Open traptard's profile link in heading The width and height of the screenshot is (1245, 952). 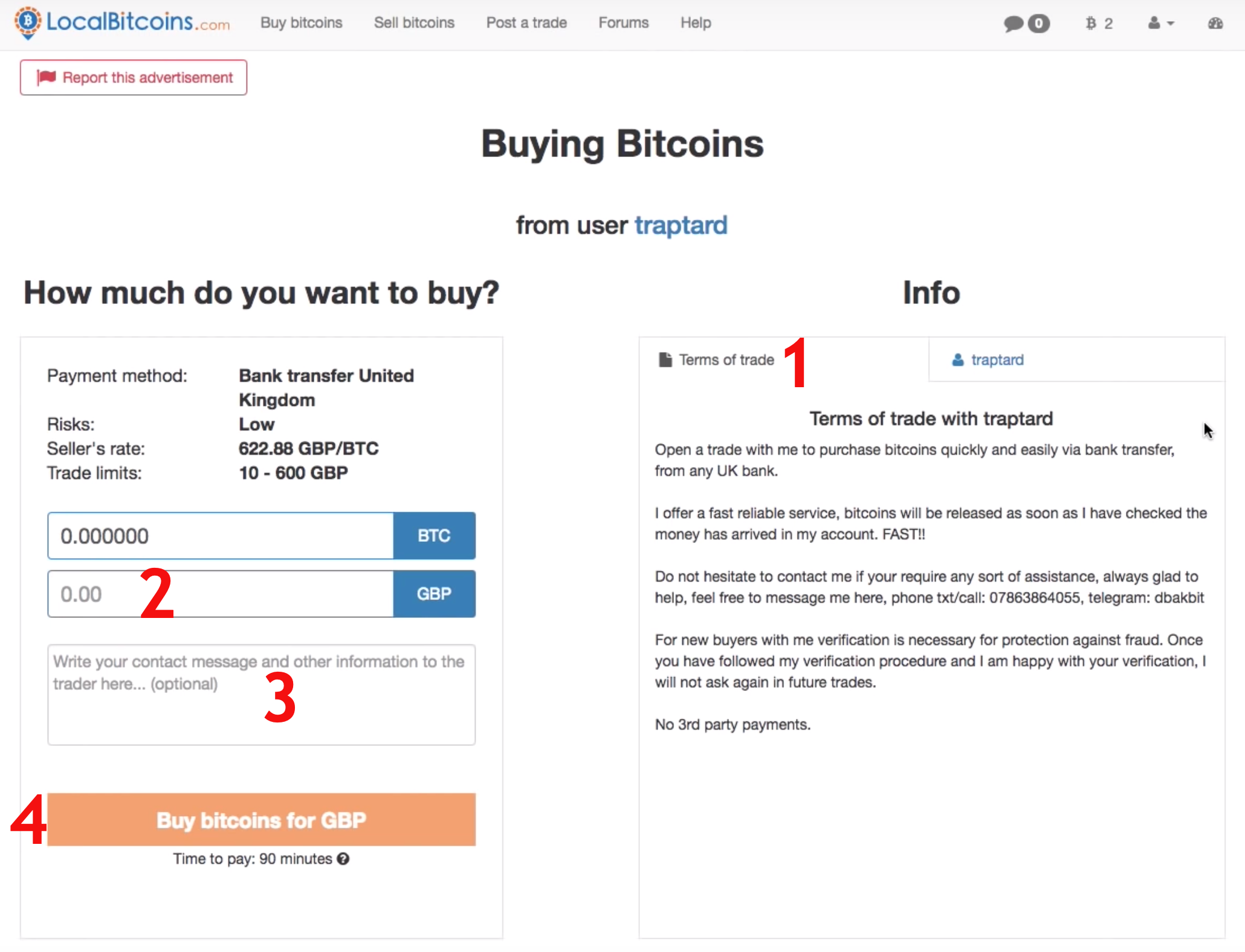point(681,225)
